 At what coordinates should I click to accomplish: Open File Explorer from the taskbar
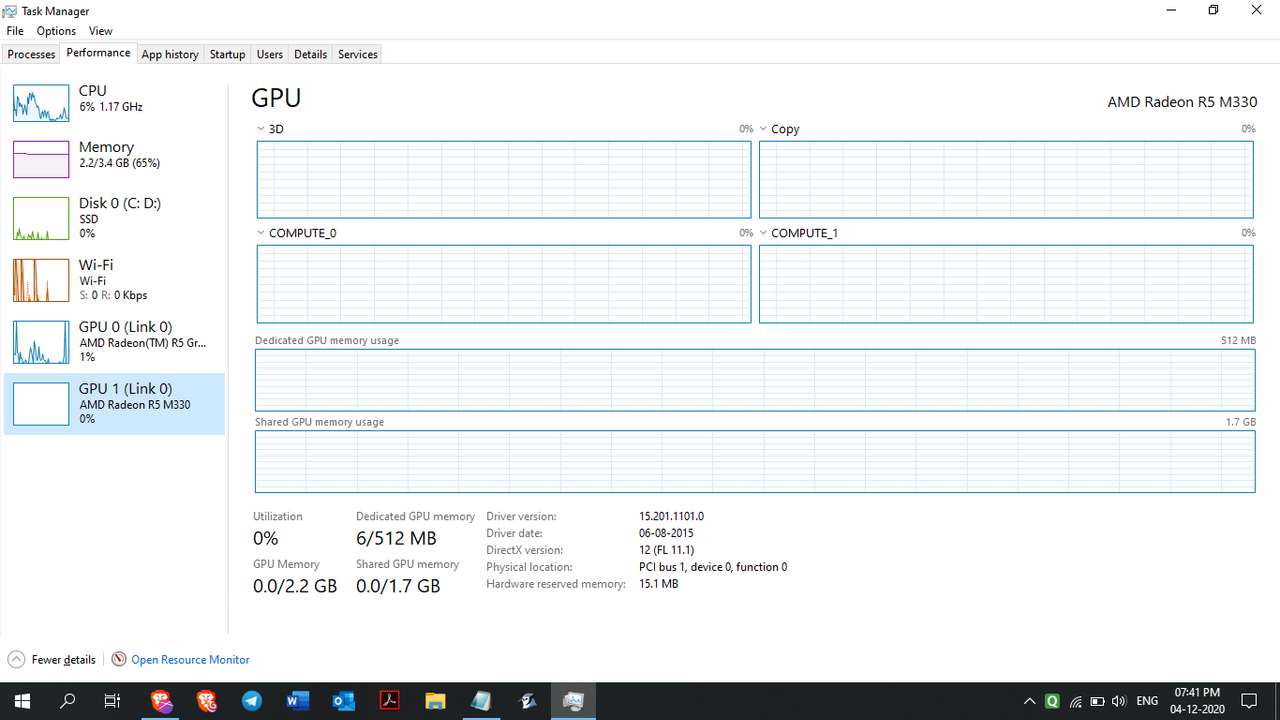pyautogui.click(x=435, y=701)
